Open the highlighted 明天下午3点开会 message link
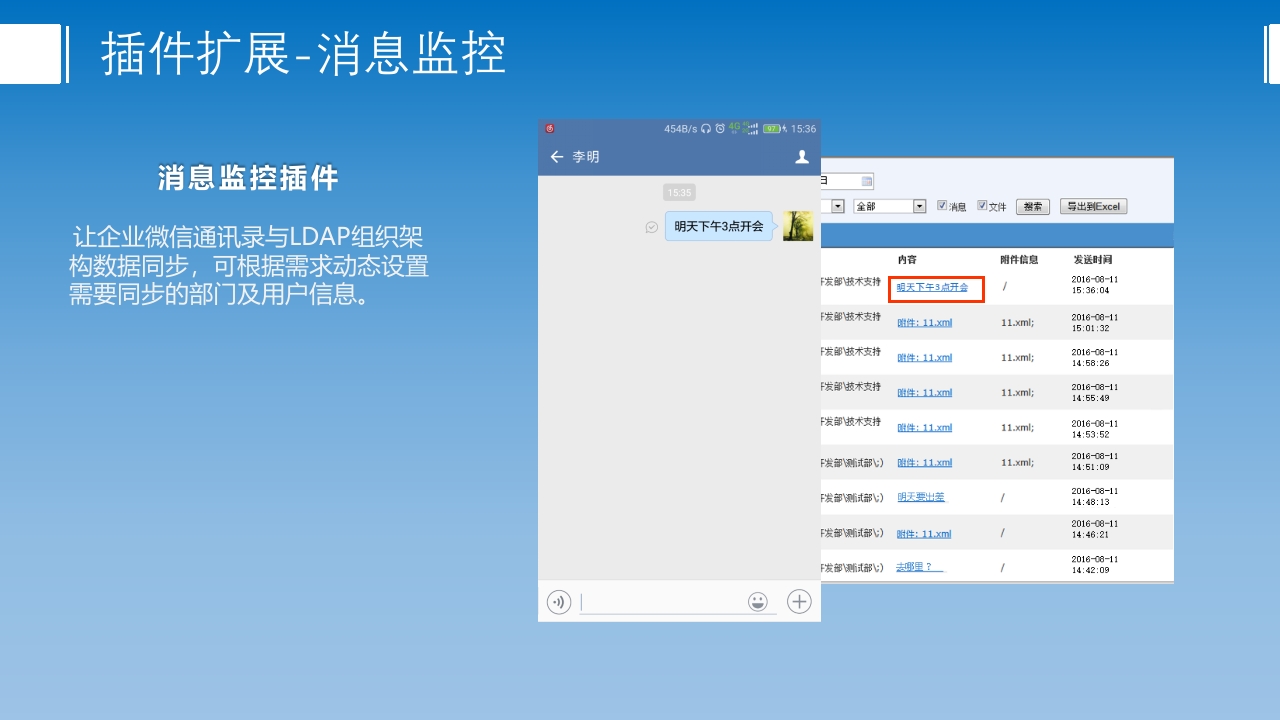Screen dimensions: 1280x720 934,288
